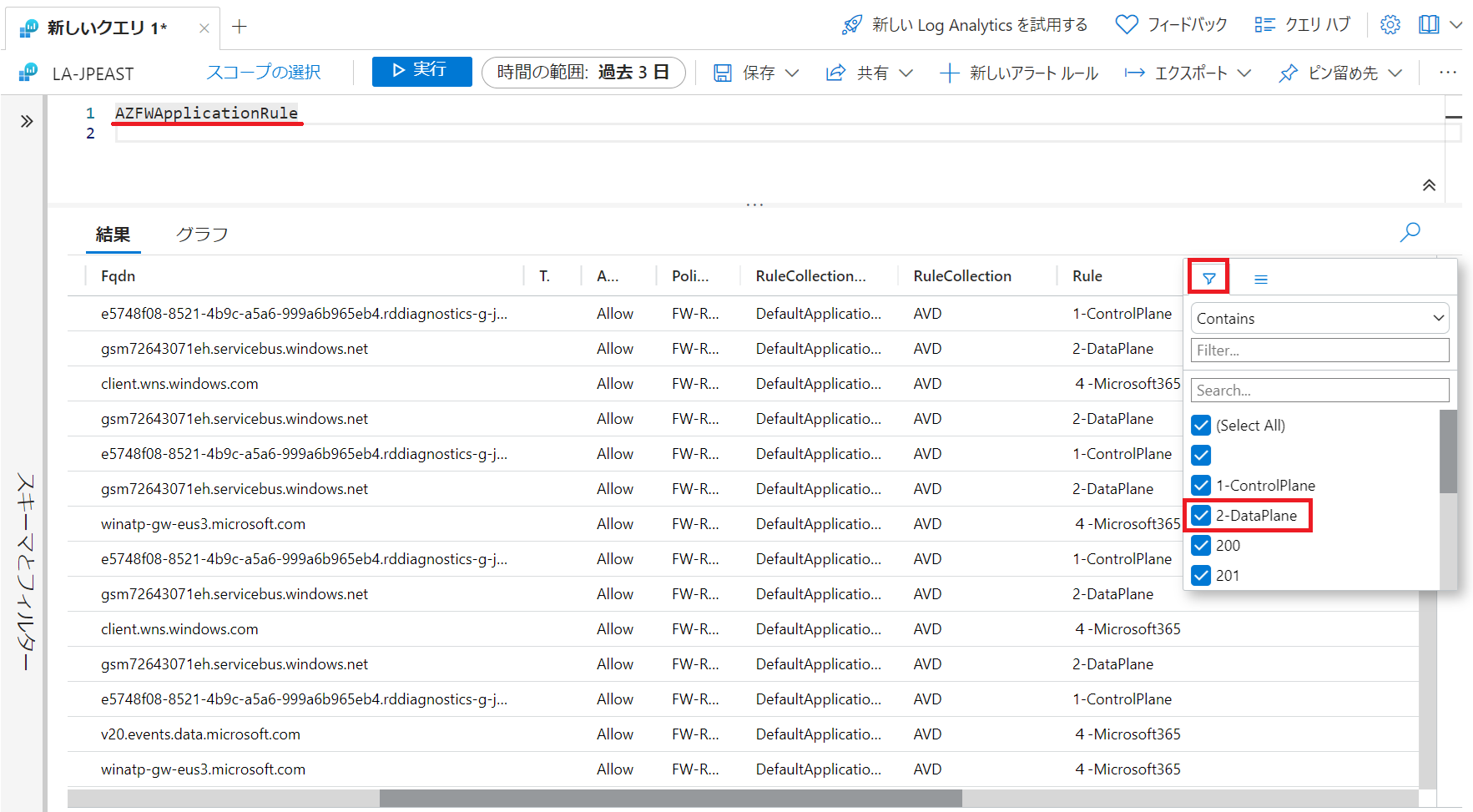
Task: Click the T. column header
Action: 544,276
